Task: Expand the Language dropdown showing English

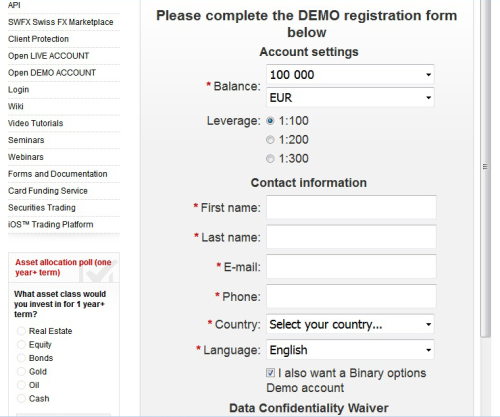Action: tap(350, 350)
